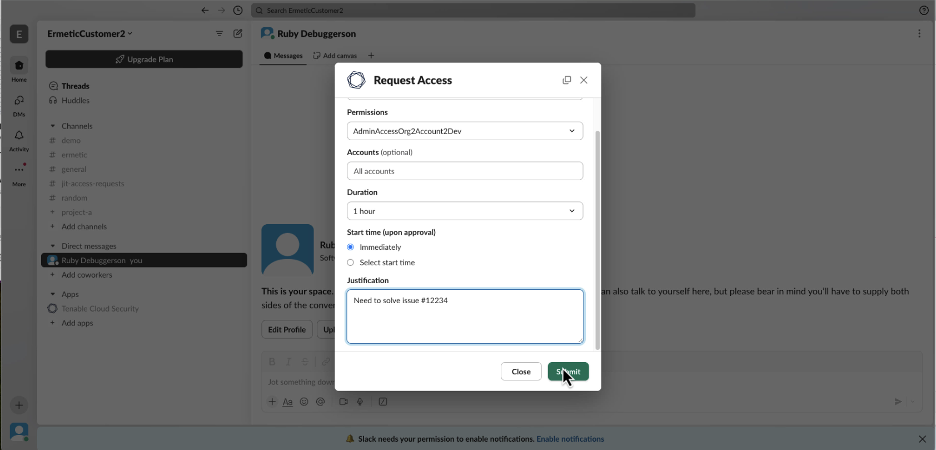The image size is (936, 450).
Task: Open the Duration dropdown
Action: pyautogui.click(x=464, y=211)
